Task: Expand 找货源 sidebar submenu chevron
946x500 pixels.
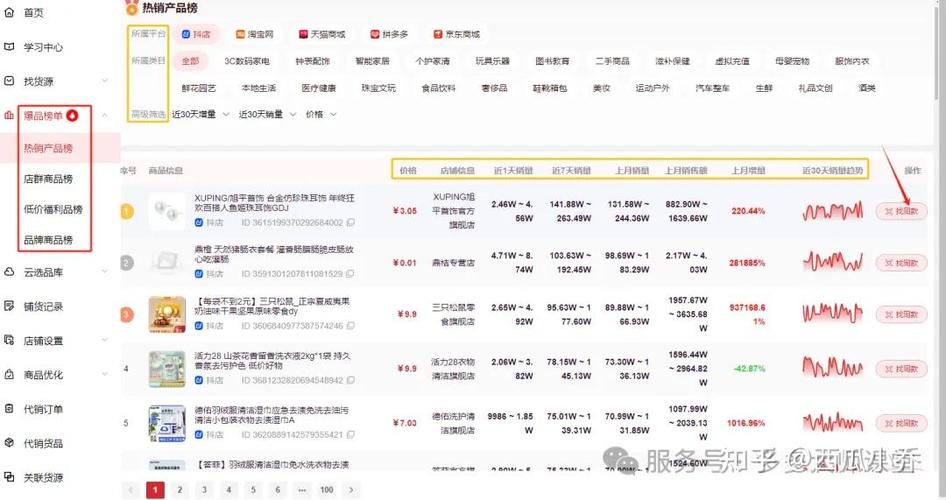Action: [104, 81]
